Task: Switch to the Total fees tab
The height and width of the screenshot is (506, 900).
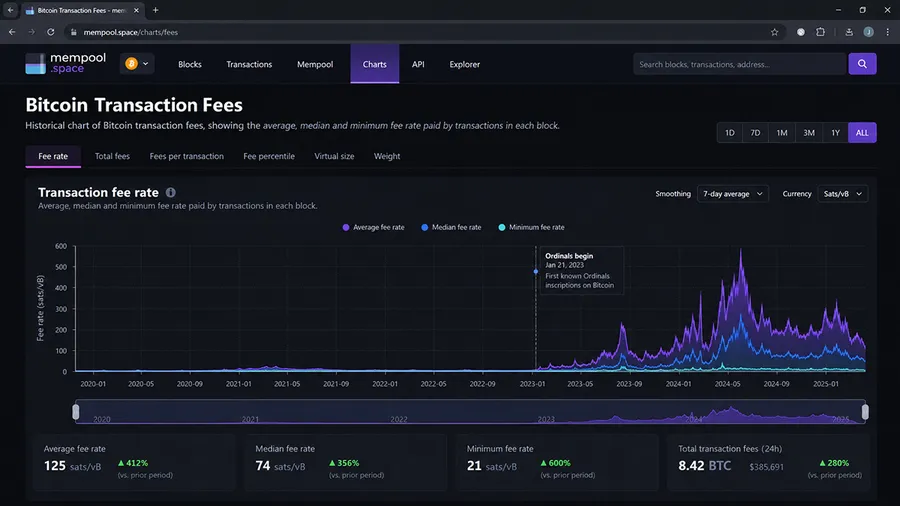Action: click(112, 156)
